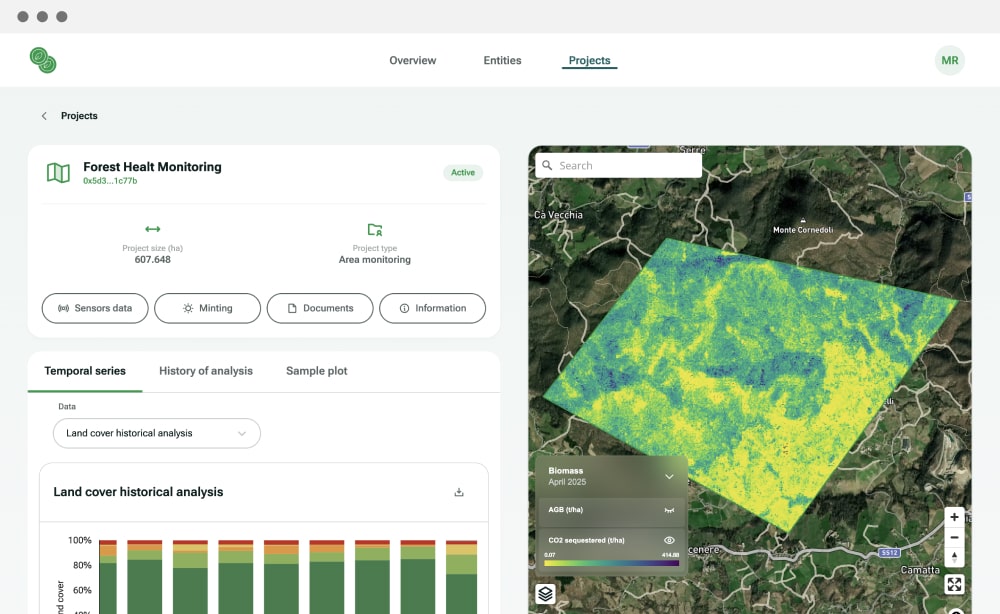Select the project size value 607.648
Viewport: 1000px width, 614px height.
152,260
